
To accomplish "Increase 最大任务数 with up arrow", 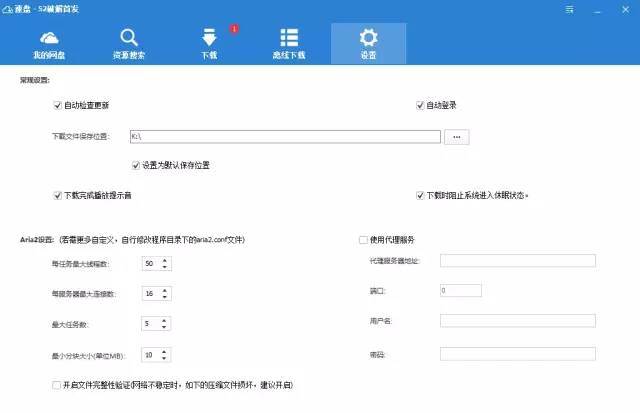I will point(165,321).
